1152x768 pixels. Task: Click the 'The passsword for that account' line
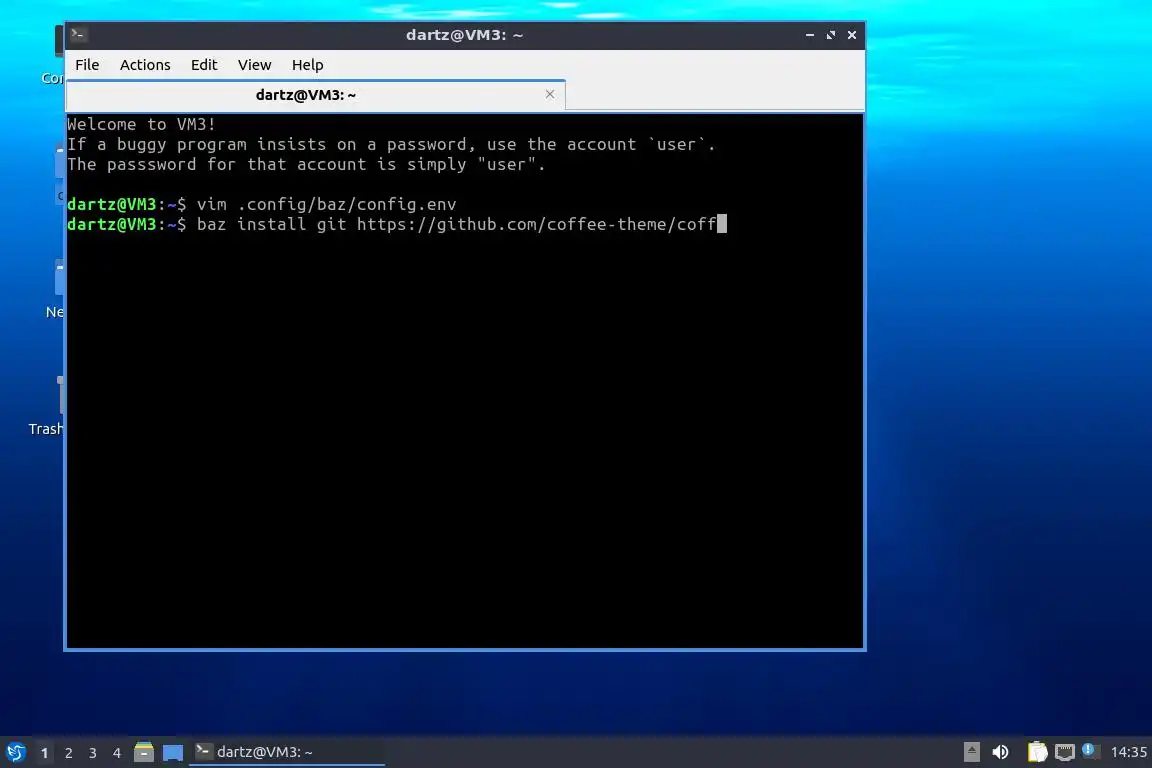(306, 165)
